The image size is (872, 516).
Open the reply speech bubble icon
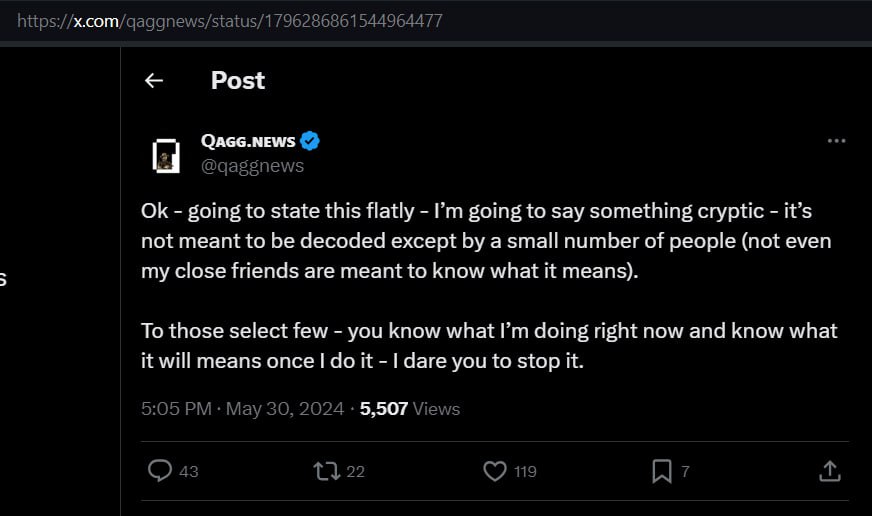click(160, 471)
